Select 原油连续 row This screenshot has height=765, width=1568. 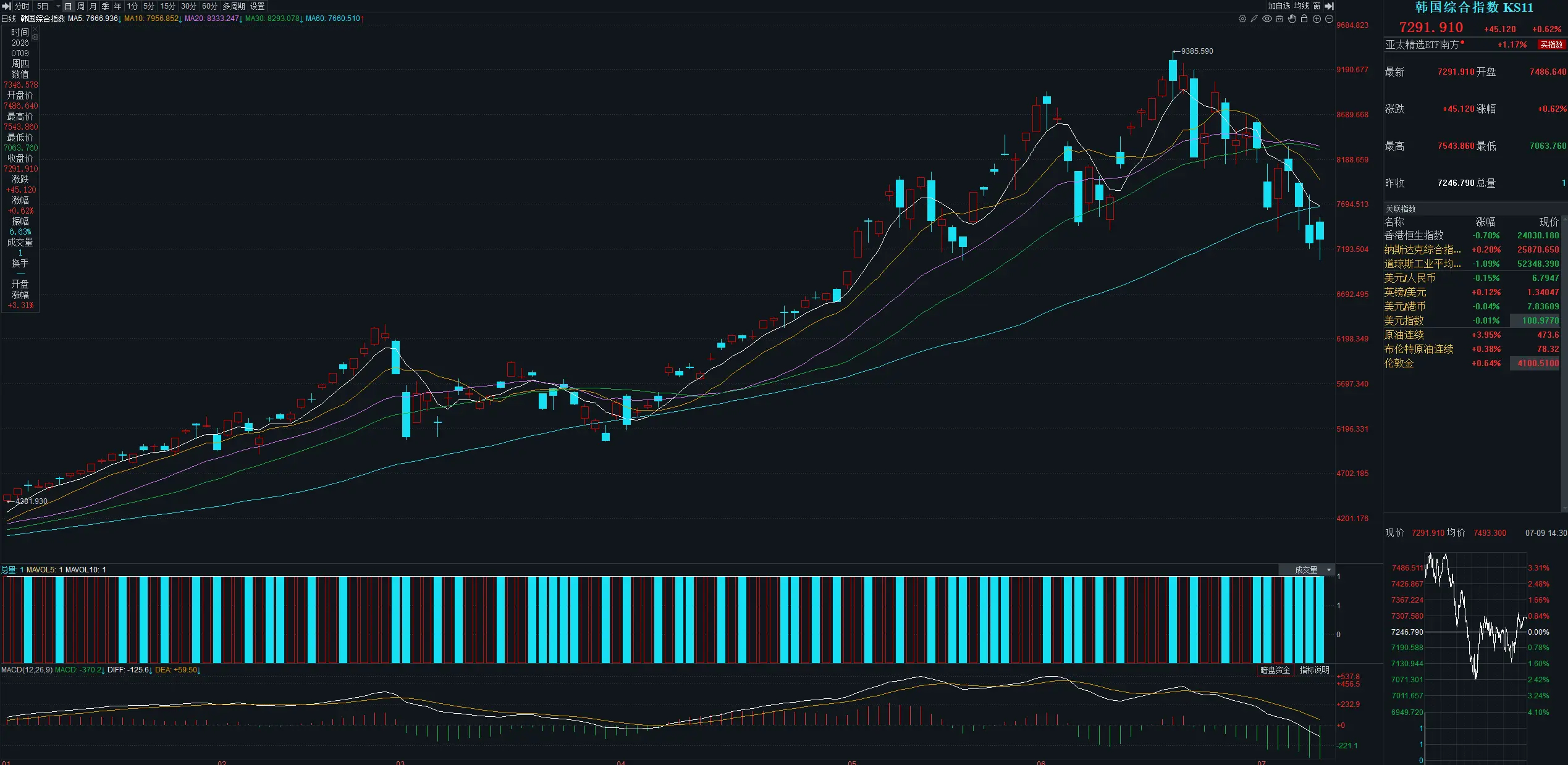click(x=1472, y=335)
